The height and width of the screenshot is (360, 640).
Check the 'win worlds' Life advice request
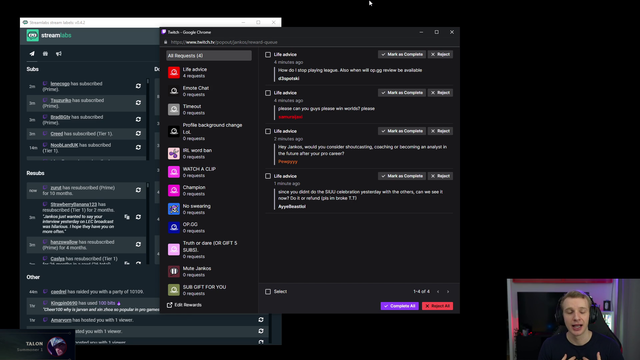(268, 93)
